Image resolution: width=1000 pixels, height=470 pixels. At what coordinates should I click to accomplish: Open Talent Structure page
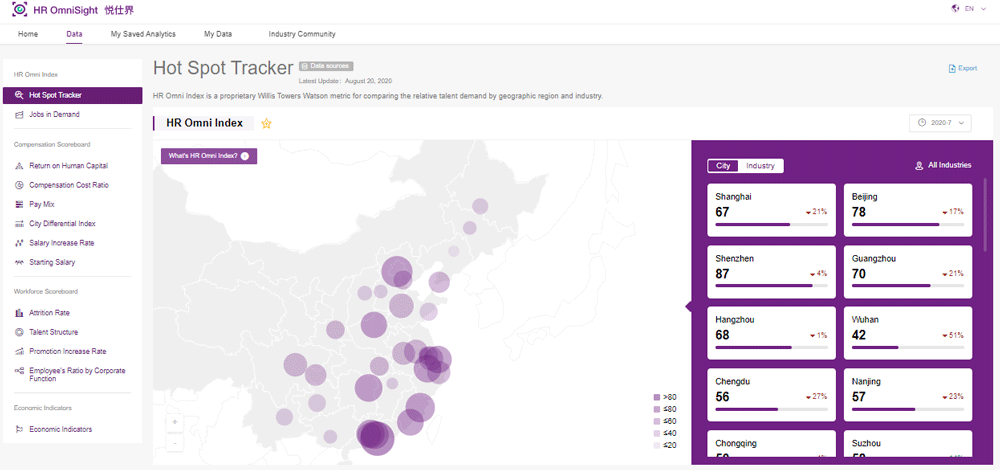[x=54, y=332]
